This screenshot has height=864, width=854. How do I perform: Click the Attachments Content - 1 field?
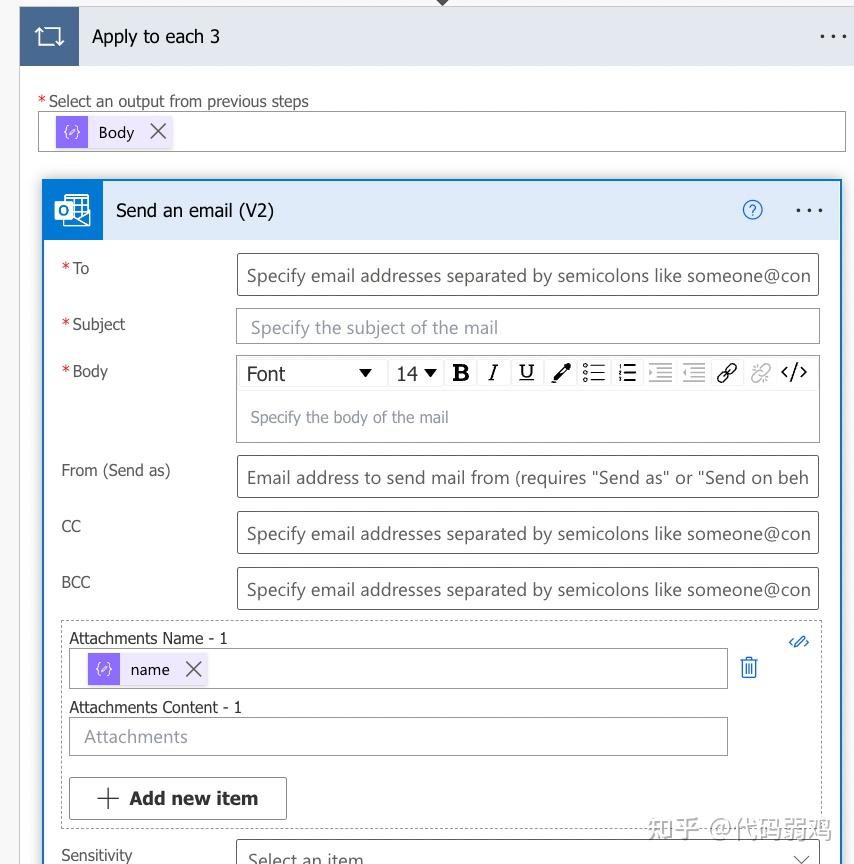click(398, 737)
